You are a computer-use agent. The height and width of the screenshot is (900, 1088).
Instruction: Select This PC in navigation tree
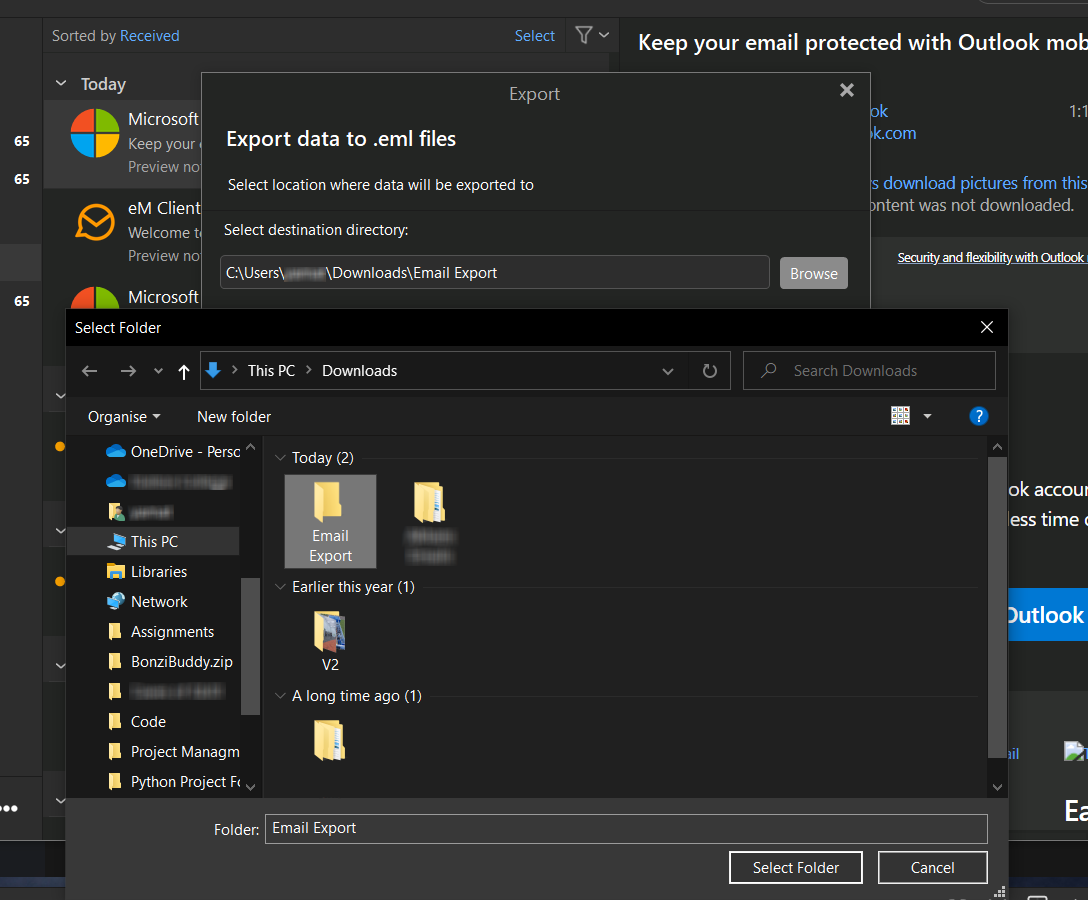coord(153,541)
